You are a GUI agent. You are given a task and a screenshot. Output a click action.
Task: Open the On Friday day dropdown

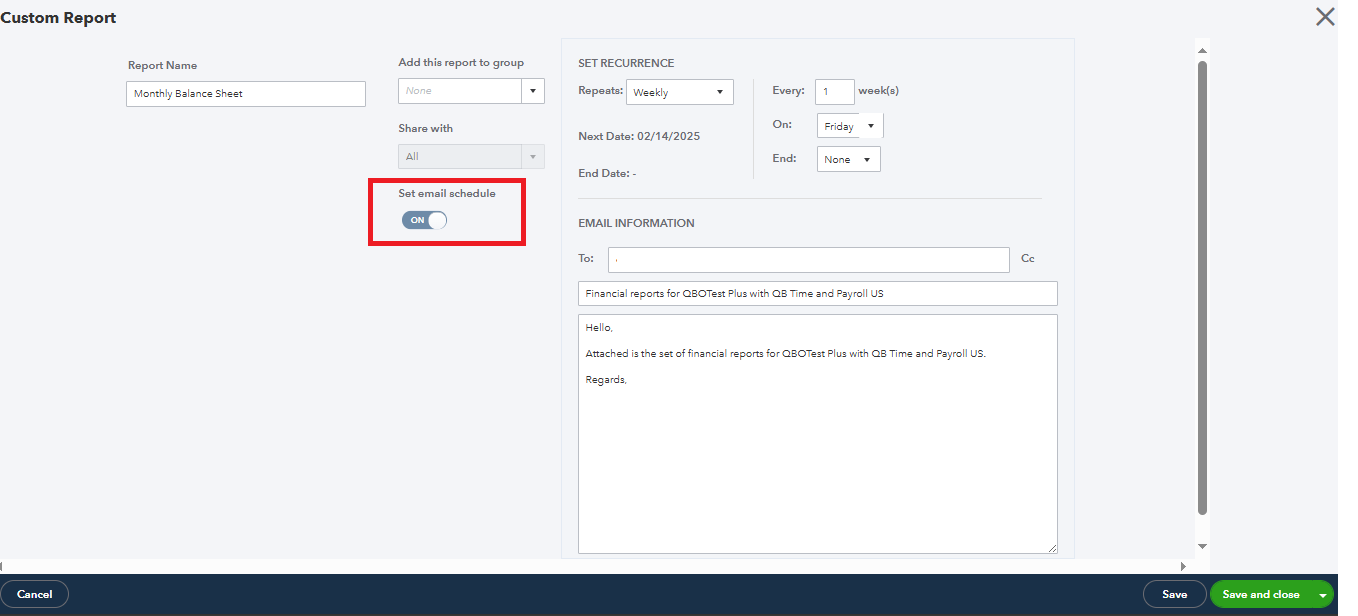pyautogui.click(x=850, y=126)
